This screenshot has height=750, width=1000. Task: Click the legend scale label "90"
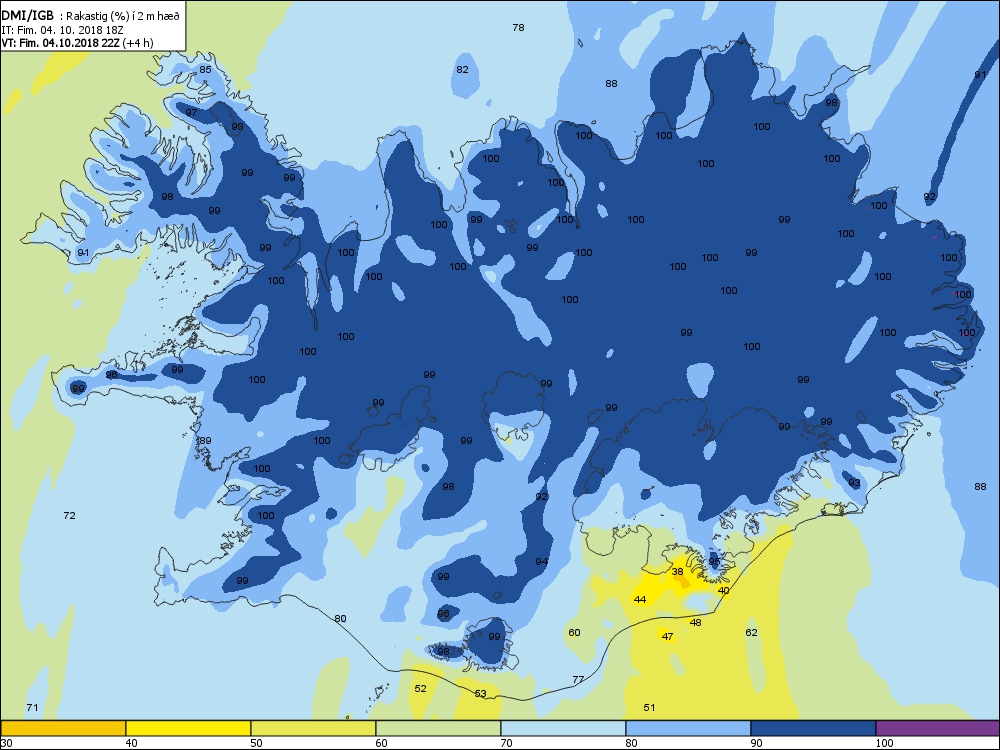pos(756,743)
